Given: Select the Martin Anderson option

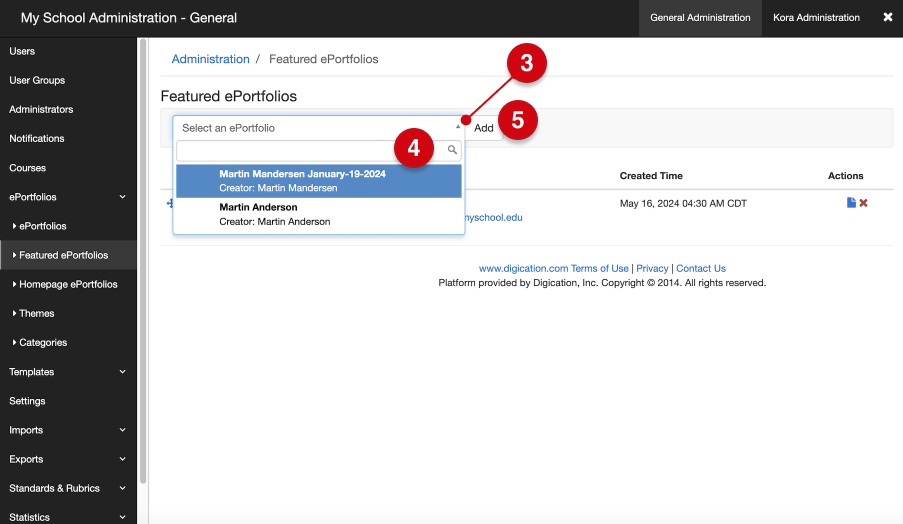Looking at the screenshot, I should (x=318, y=214).
